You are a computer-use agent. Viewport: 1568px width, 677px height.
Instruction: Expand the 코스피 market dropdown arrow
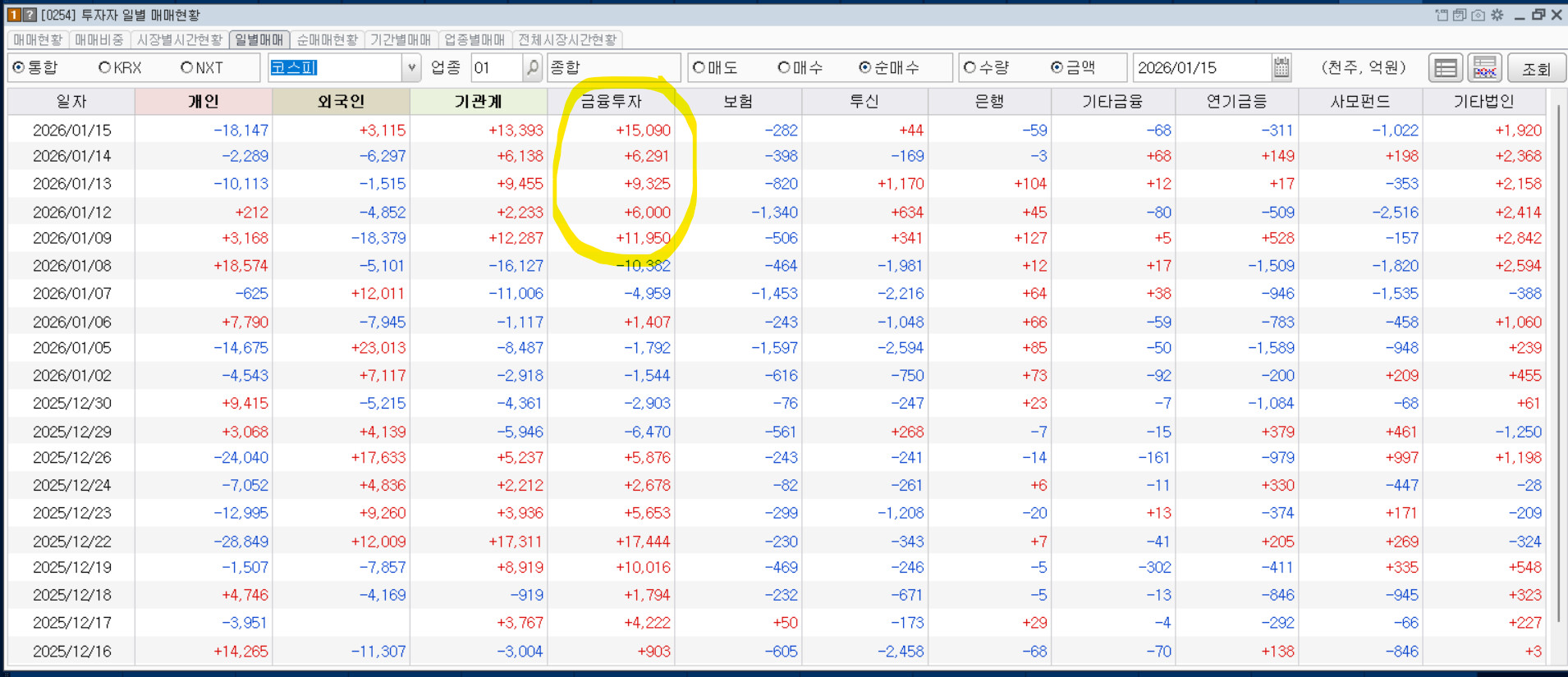pos(411,67)
